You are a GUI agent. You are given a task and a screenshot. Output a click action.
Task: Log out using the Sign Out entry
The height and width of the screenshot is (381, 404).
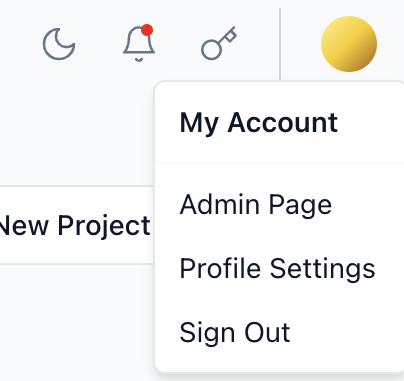pos(235,332)
